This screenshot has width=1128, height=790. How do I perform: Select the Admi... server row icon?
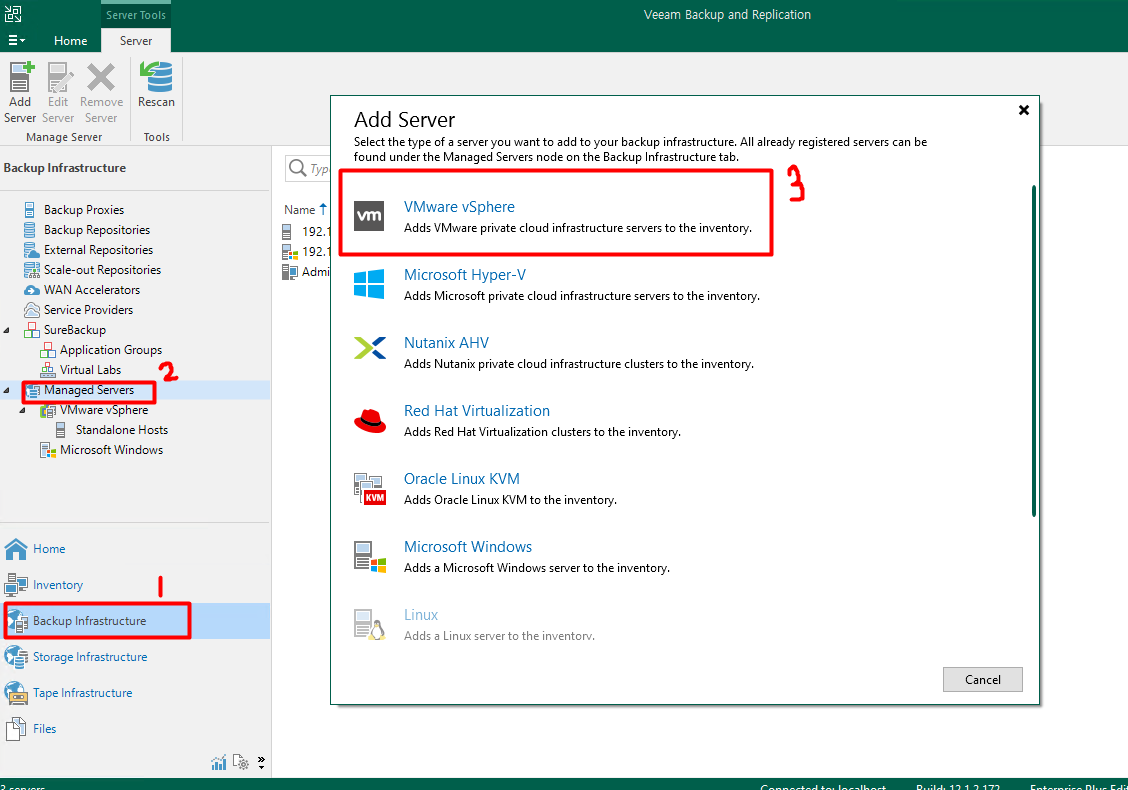[x=289, y=272]
